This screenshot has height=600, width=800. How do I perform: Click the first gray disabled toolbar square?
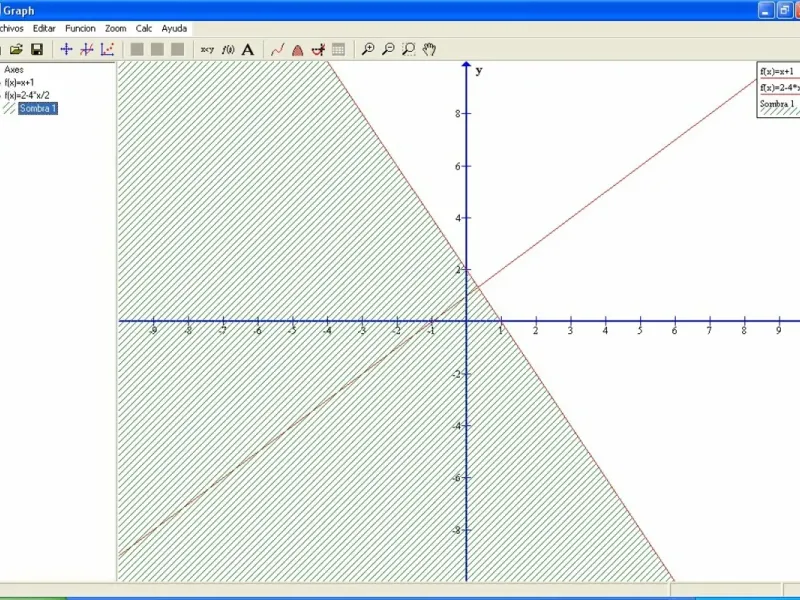point(137,49)
